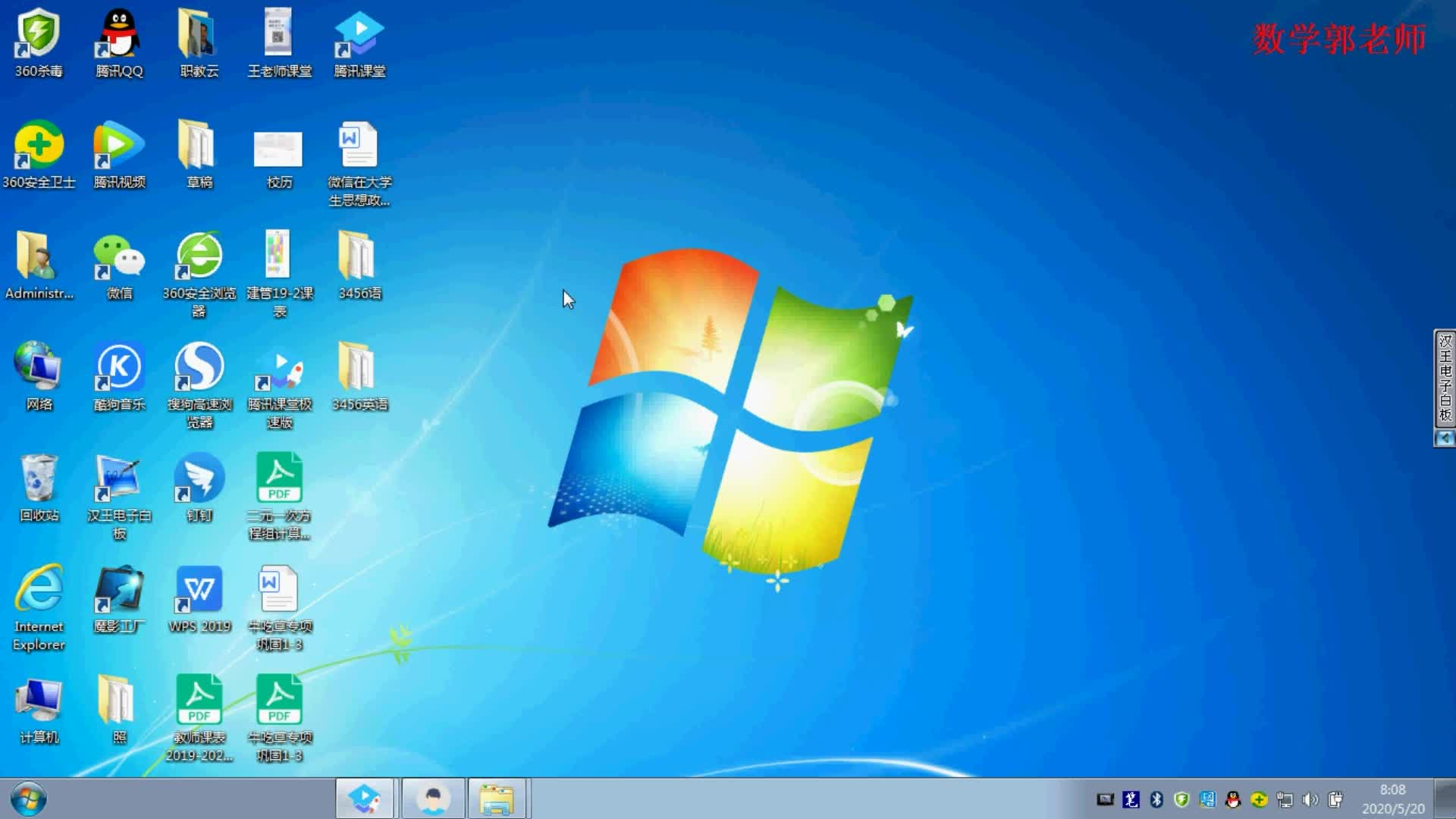Click the Windows Start button
Viewport: 1456px width, 819px height.
pyautogui.click(x=29, y=799)
